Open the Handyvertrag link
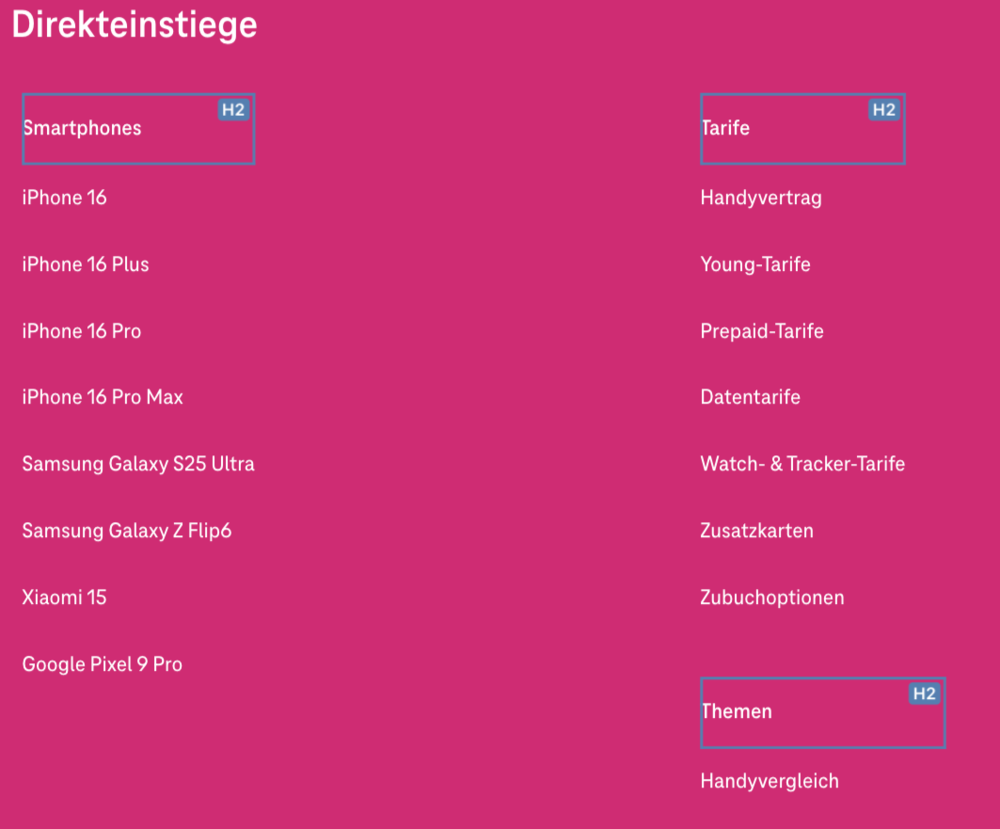Viewport: 1000px width, 829px height. click(761, 197)
